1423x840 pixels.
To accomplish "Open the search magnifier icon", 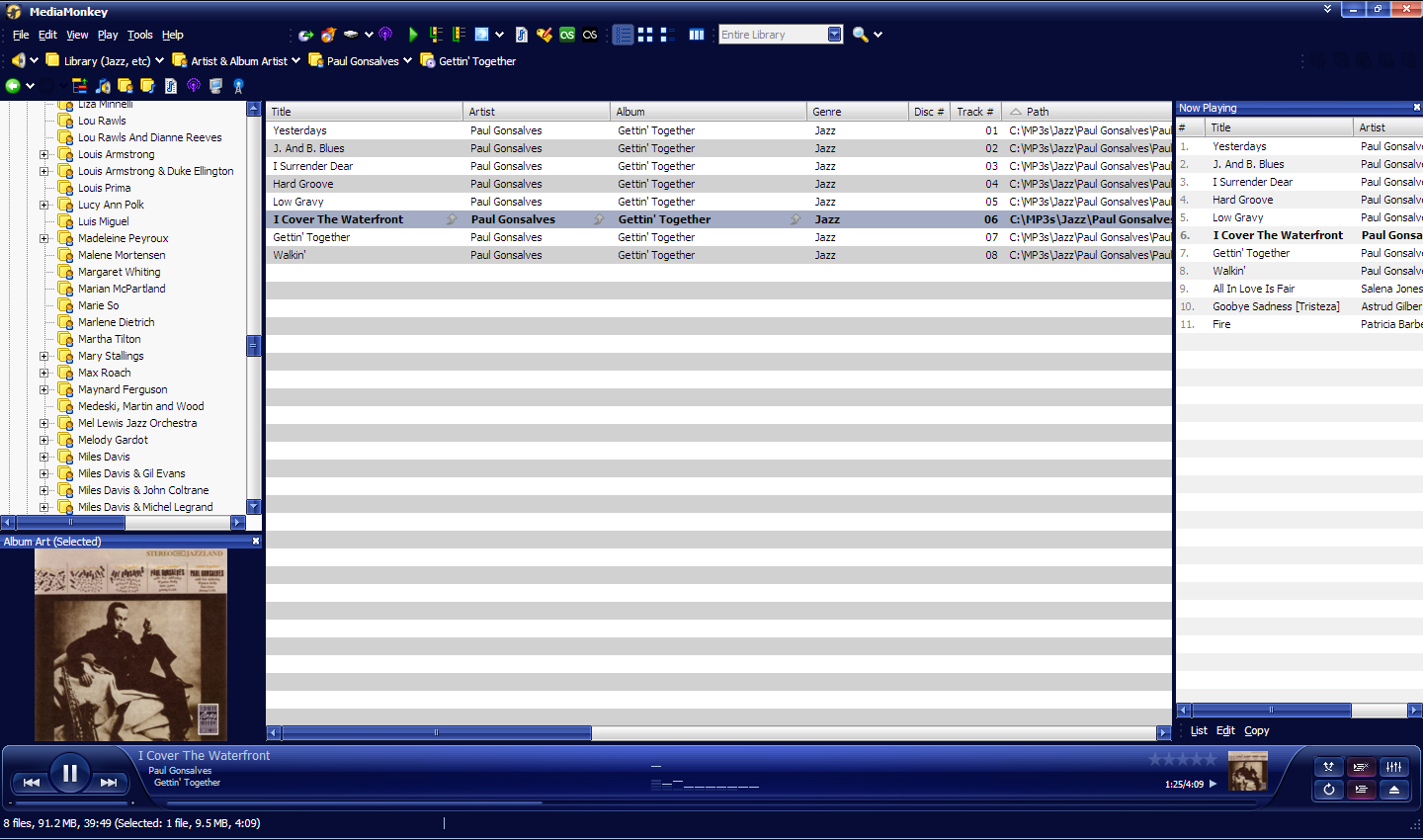I will point(860,35).
